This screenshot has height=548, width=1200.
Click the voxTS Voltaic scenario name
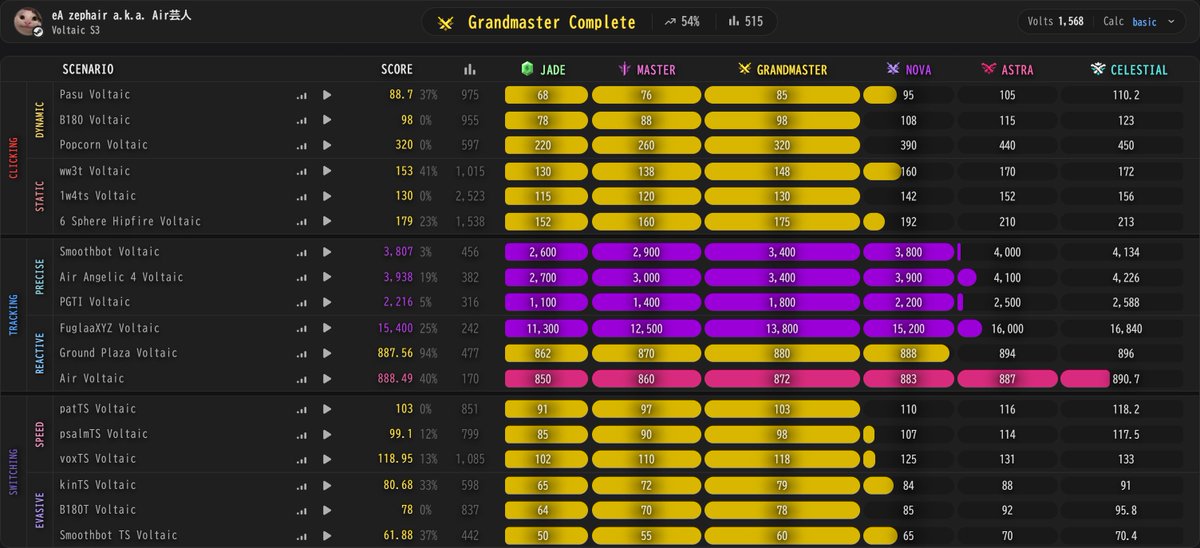coord(97,459)
